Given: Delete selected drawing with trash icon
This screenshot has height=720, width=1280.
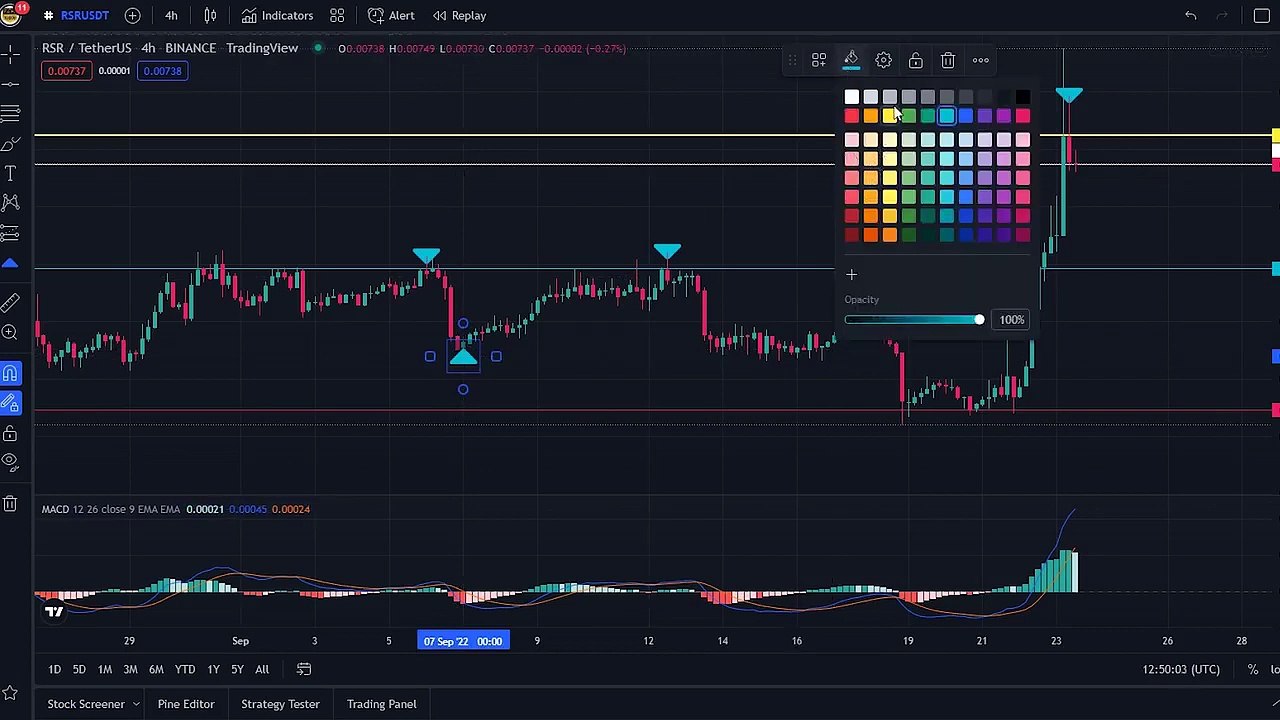Looking at the screenshot, I should click(x=948, y=60).
